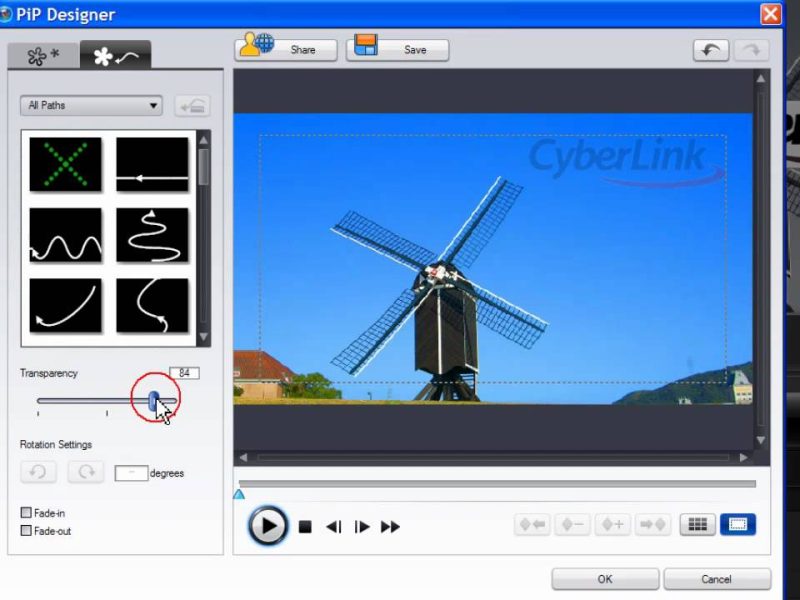
Task: Select the upward zigzag spiral path
Action: click(152, 235)
